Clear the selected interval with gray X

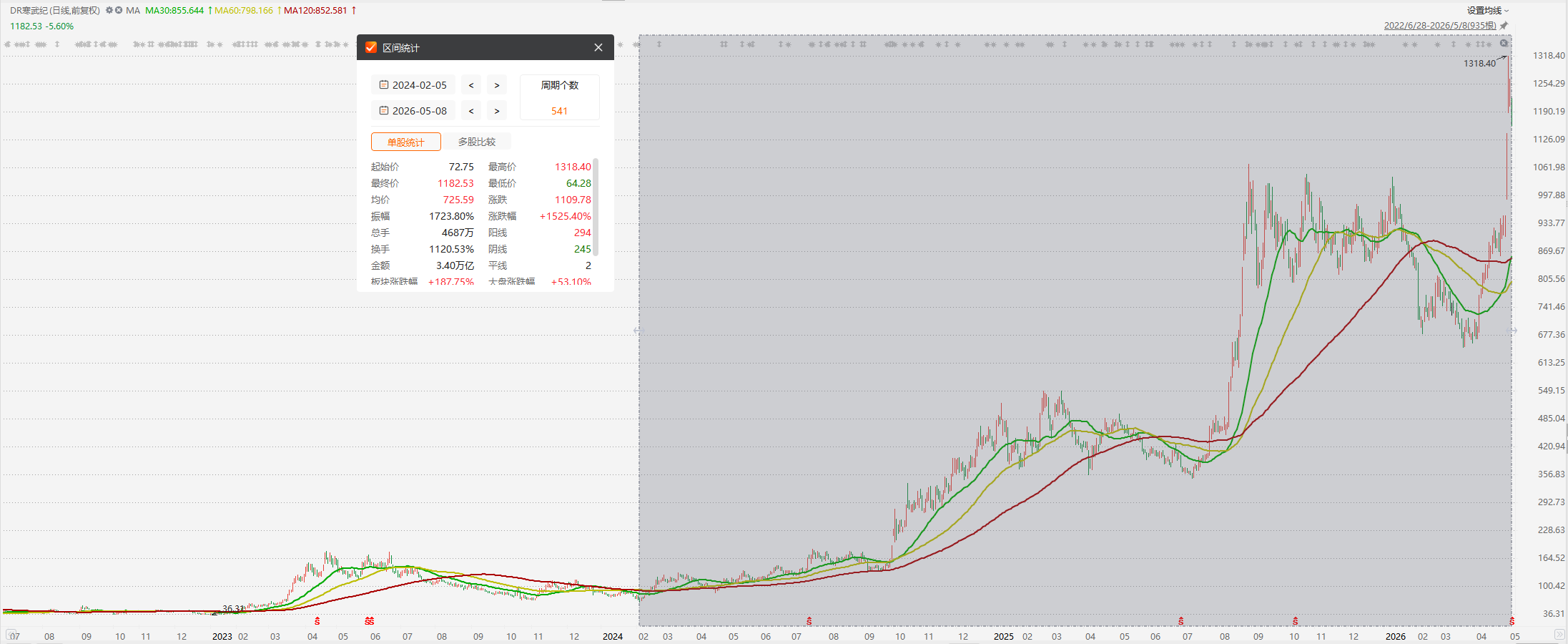1504,44
